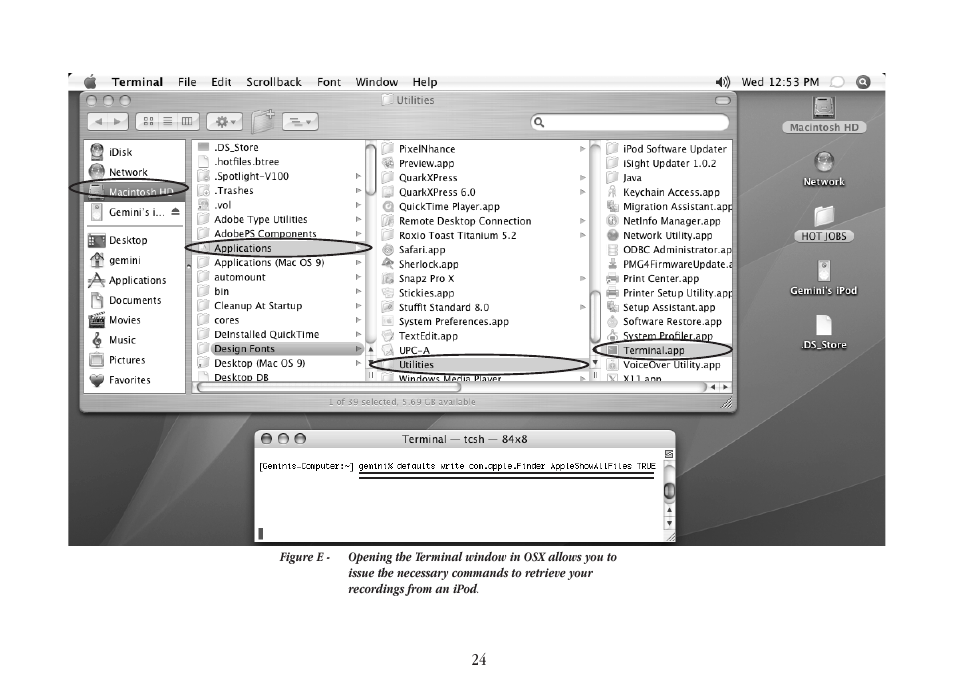954x685 pixels.
Task: Eject Gemini's iPod from the sidebar
Action: [175, 212]
